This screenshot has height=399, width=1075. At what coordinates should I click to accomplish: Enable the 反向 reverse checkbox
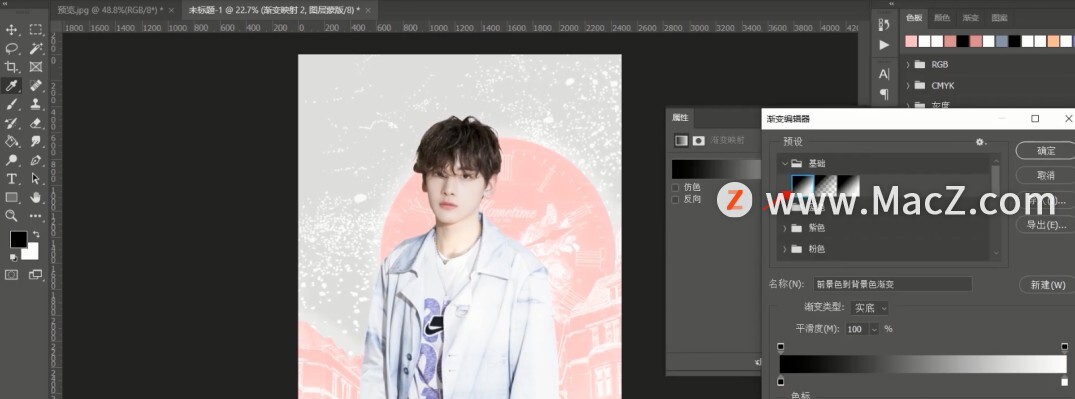coord(675,199)
